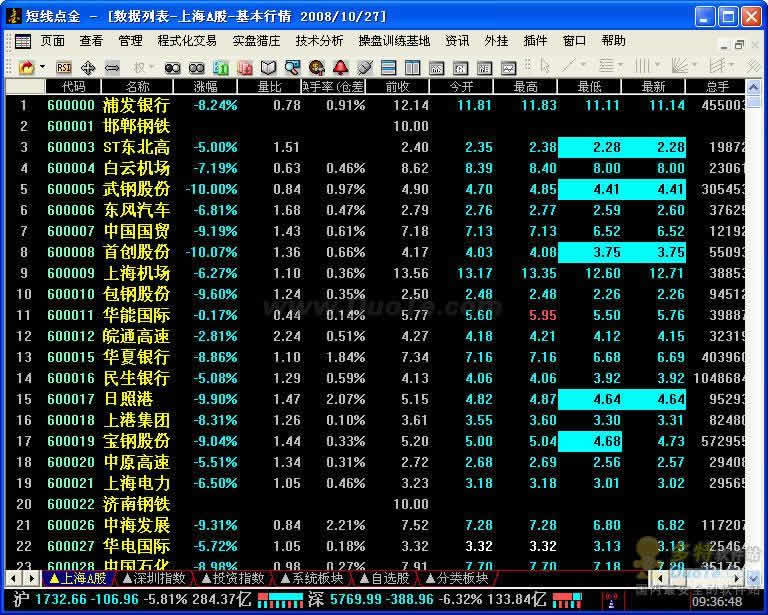The image size is (768, 615).
Task: Open the 查看 menu
Action: tap(91, 41)
